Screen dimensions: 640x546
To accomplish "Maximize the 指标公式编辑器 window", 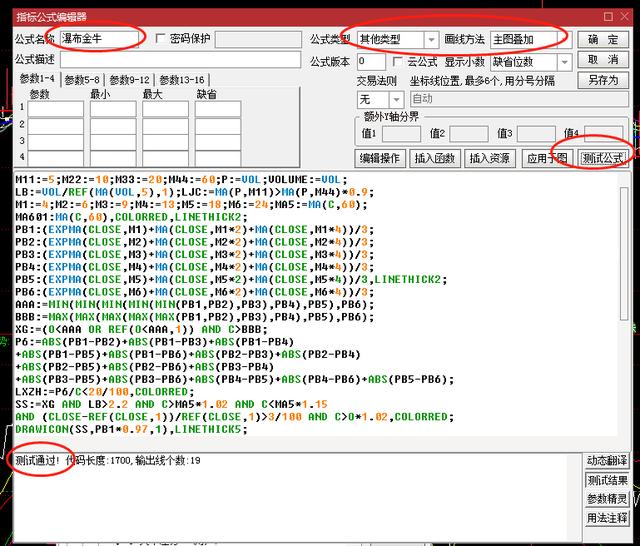I will [608, 17].
